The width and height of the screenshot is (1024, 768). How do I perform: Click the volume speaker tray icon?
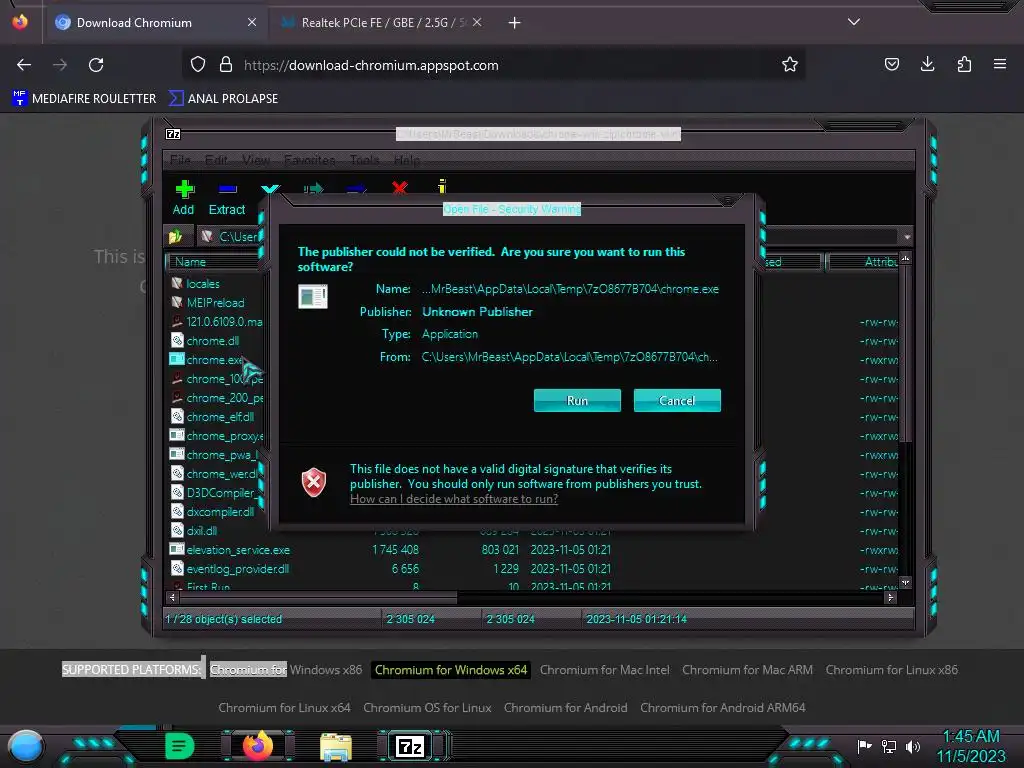913,746
